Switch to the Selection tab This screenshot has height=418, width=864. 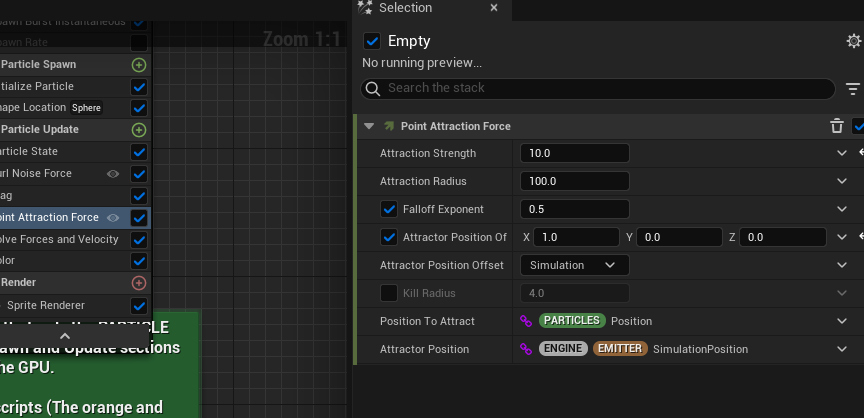pos(405,8)
